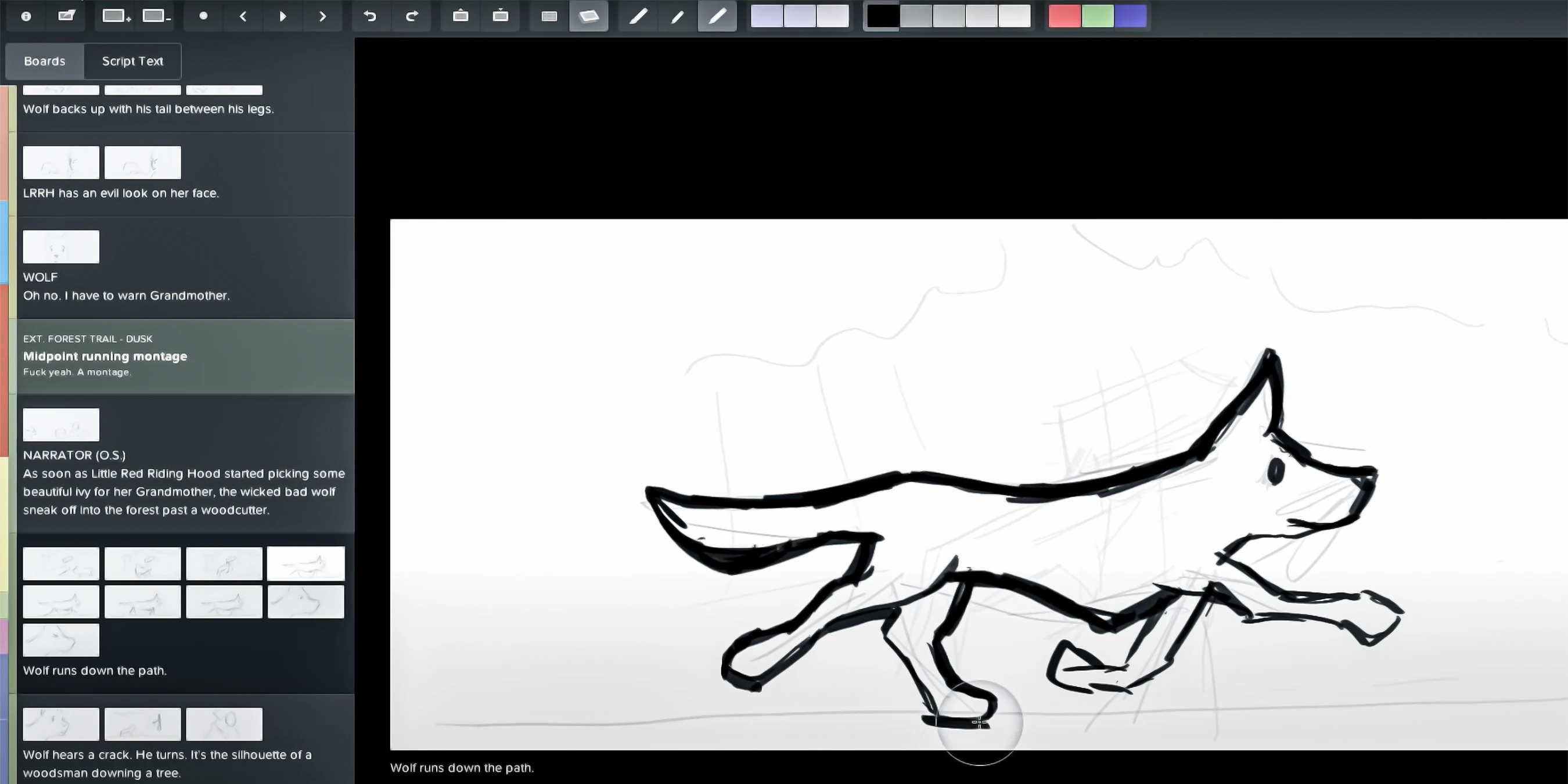Click the round record dot button

coord(203,16)
